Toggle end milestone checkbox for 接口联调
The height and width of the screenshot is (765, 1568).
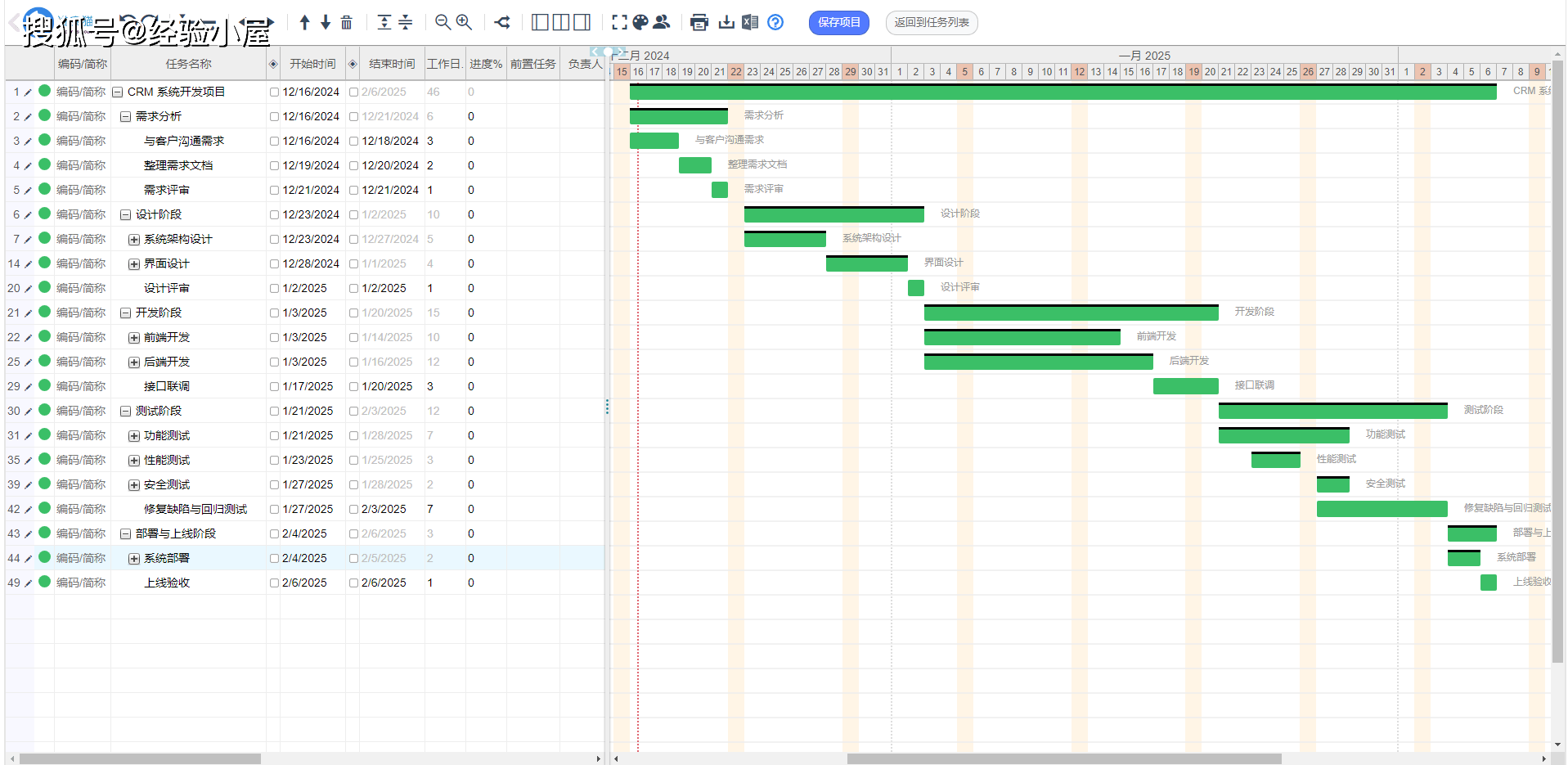click(x=353, y=387)
